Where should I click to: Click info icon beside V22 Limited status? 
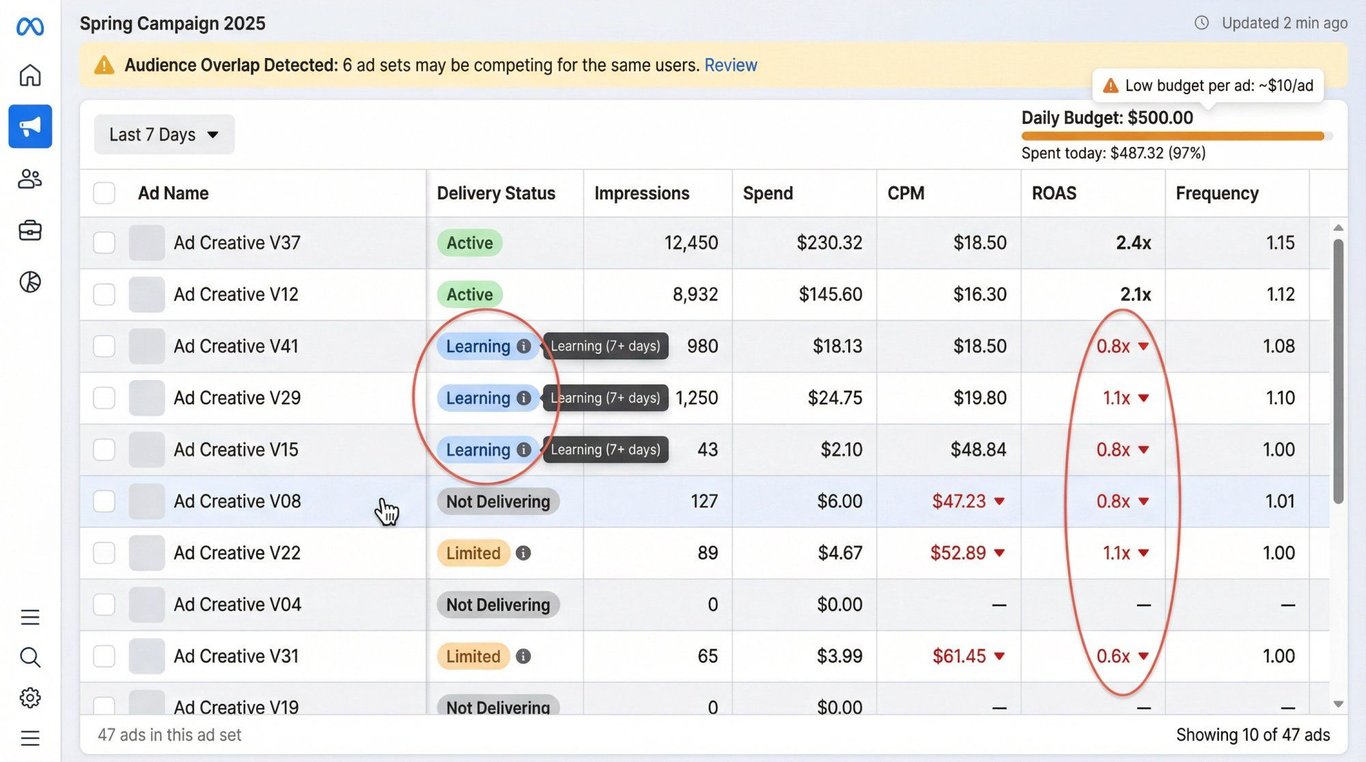[523, 553]
